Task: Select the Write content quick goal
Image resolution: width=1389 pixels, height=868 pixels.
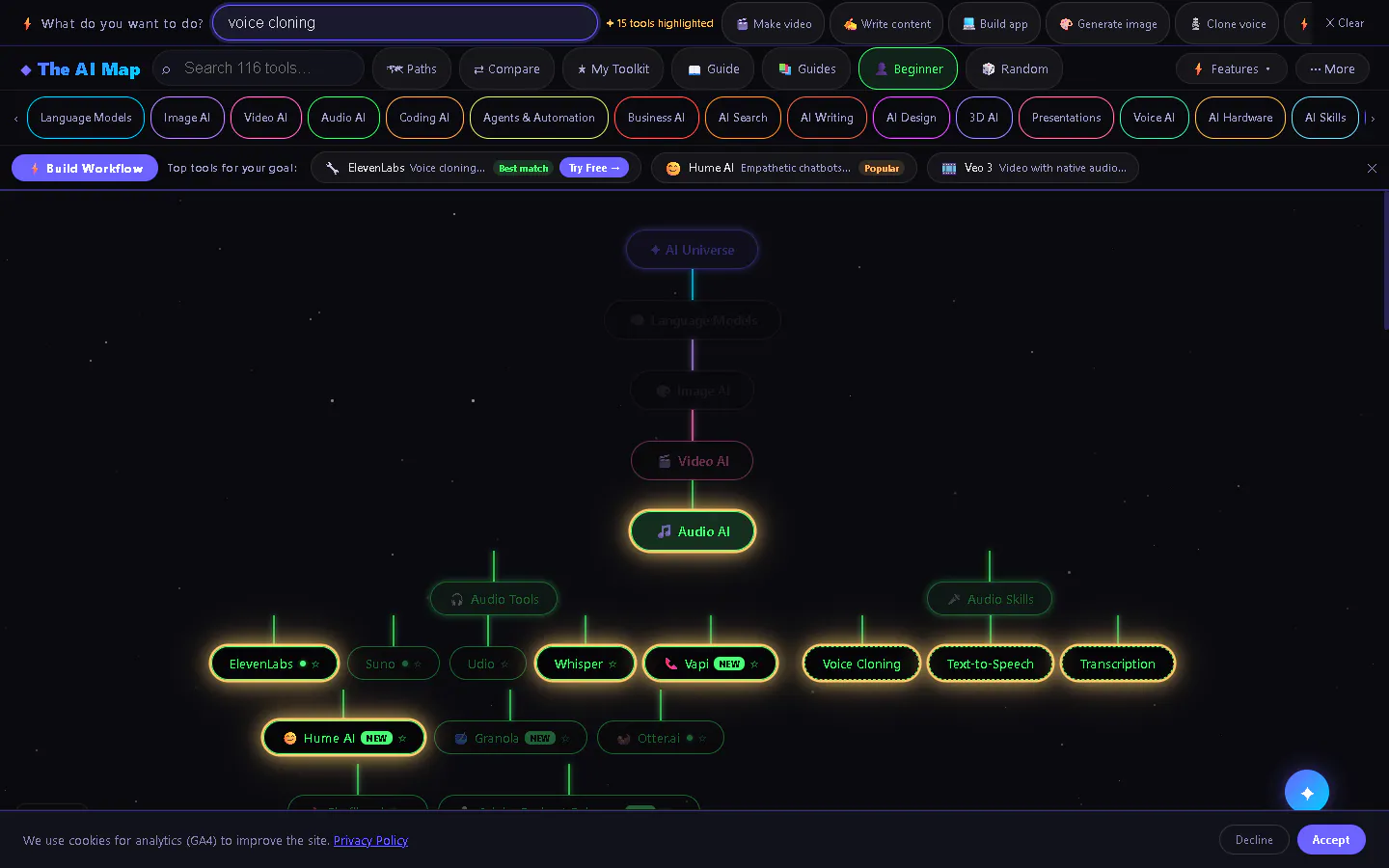Action: pyautogui.click(x=887, y=23)
